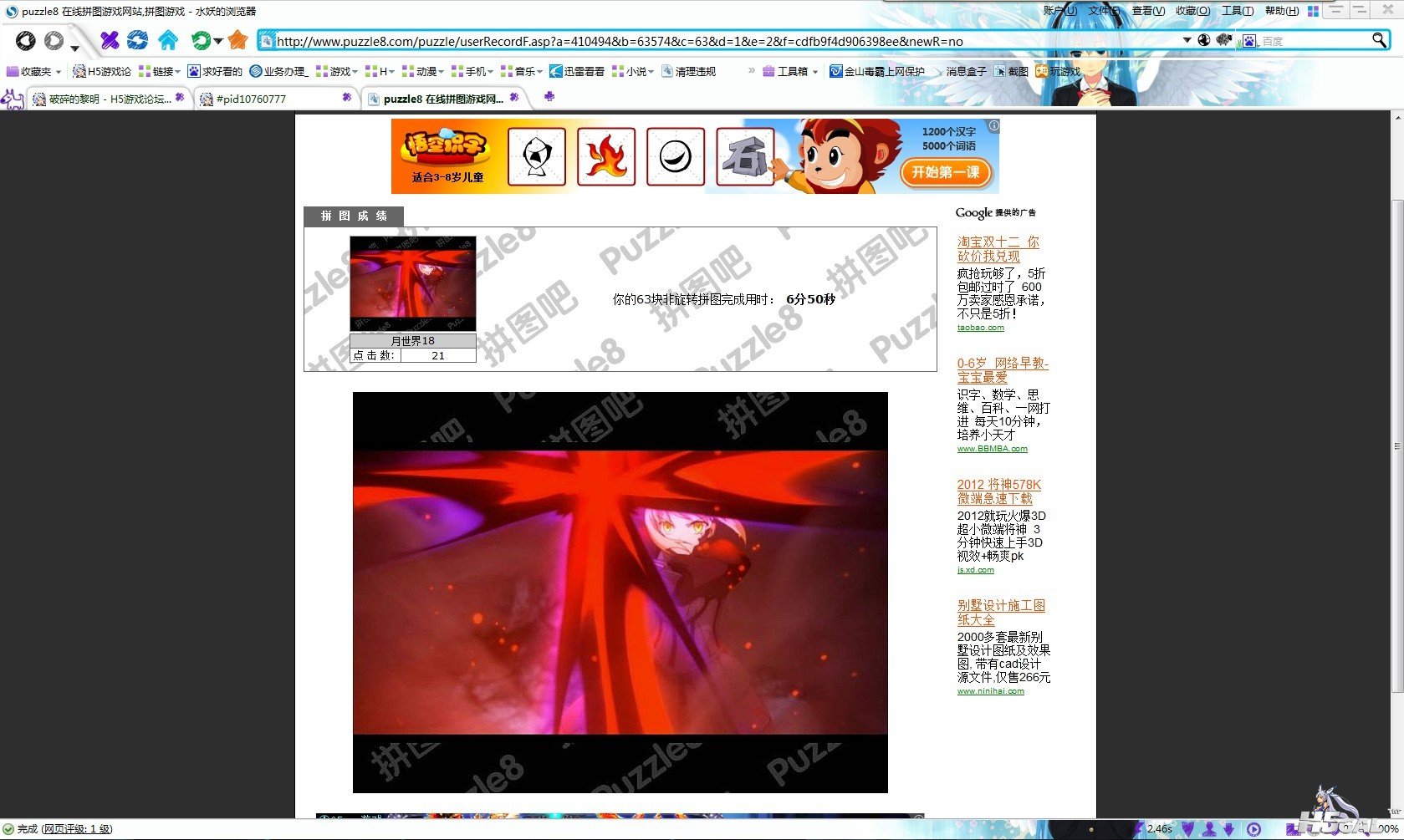The height and width of the screenshot is (840, 1404).
Task: Click the 网页评级: 1 级 status text
Action: pos(77,829)
